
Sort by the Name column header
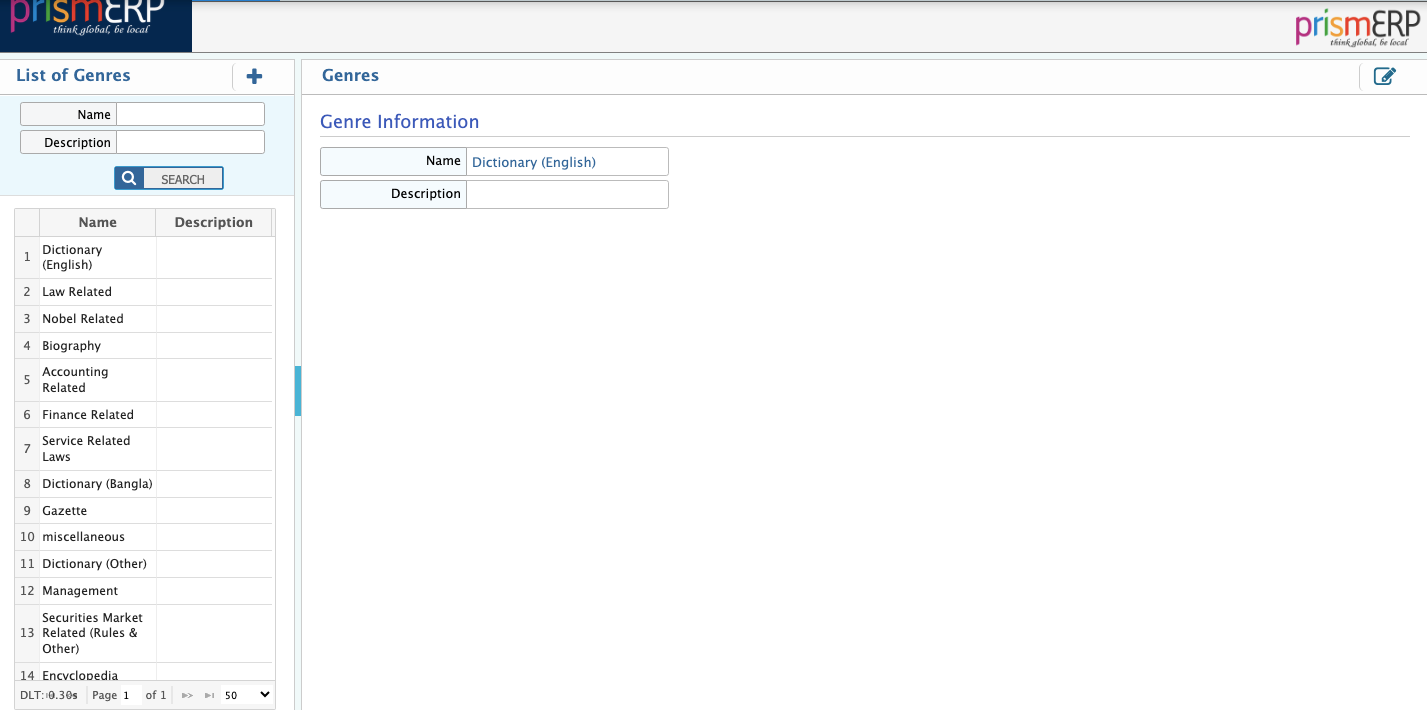97,221
